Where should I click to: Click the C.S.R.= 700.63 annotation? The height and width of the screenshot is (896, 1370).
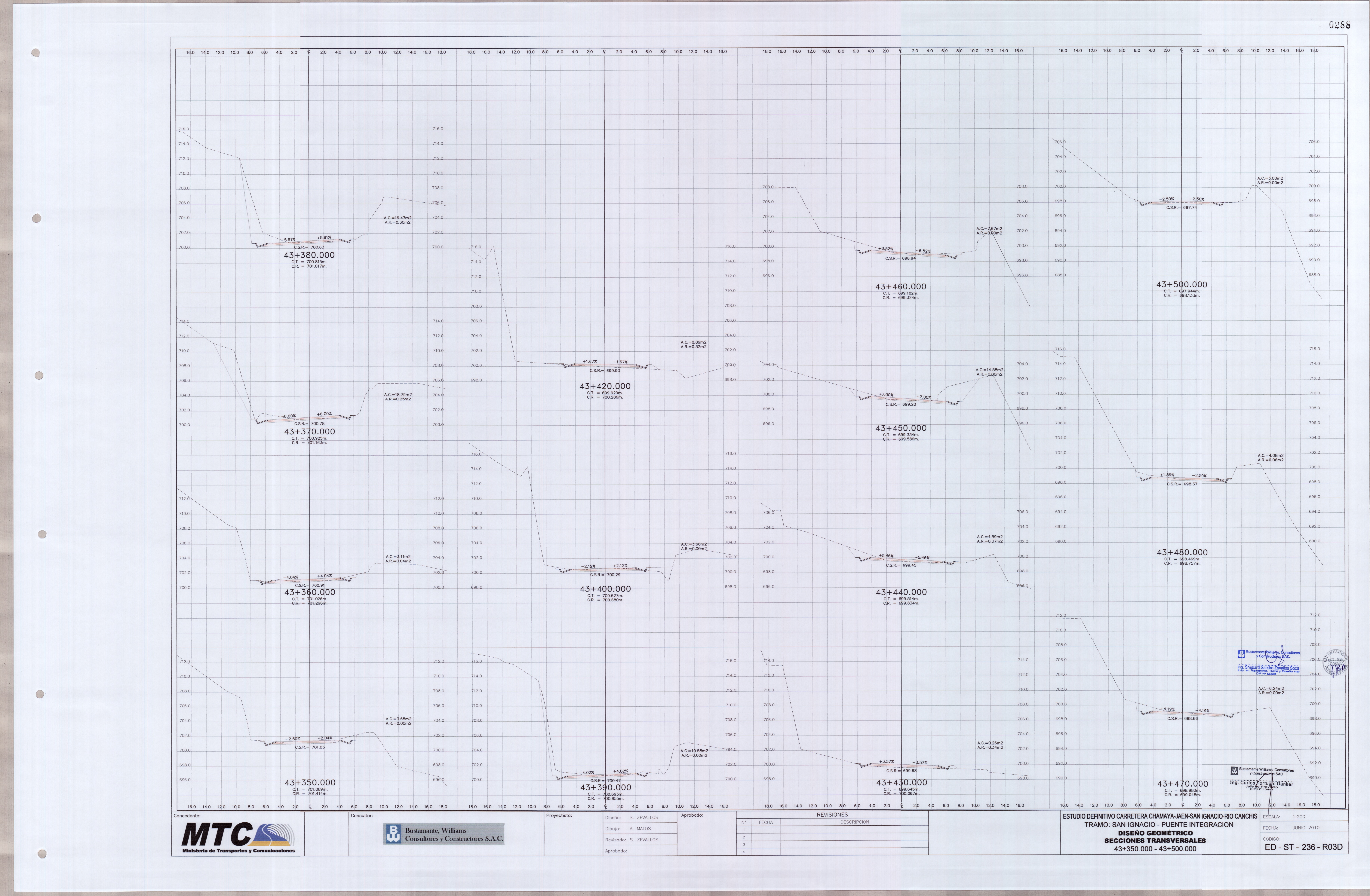pyautogui.click(x=309, y=247)
